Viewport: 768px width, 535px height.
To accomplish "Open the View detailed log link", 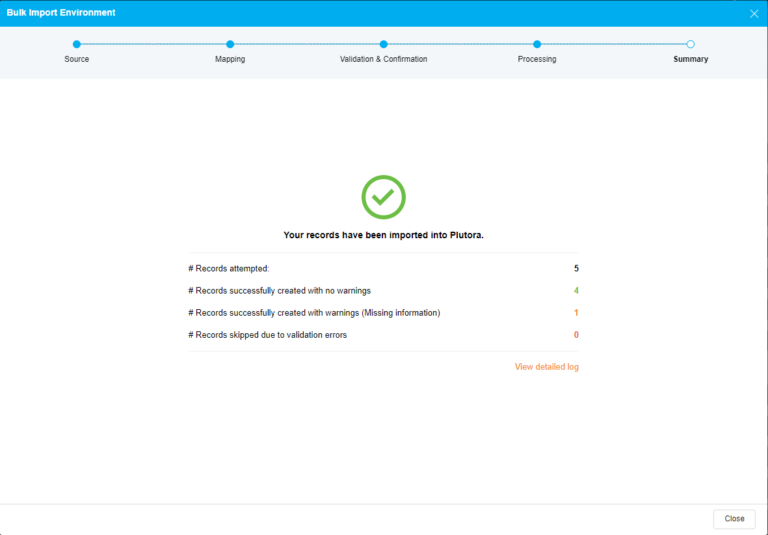I will [x=546, y=367].
